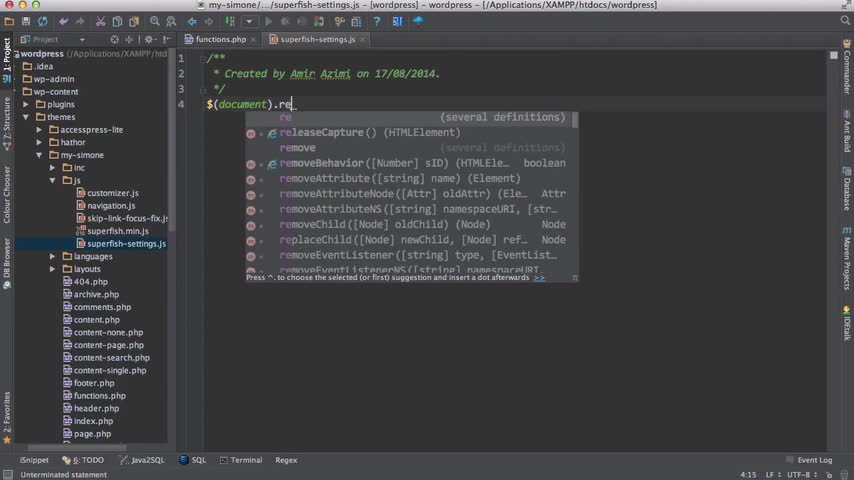Click the Synchronize refresh icon
This screenshot has width=854, height=480.
(42, 21)
